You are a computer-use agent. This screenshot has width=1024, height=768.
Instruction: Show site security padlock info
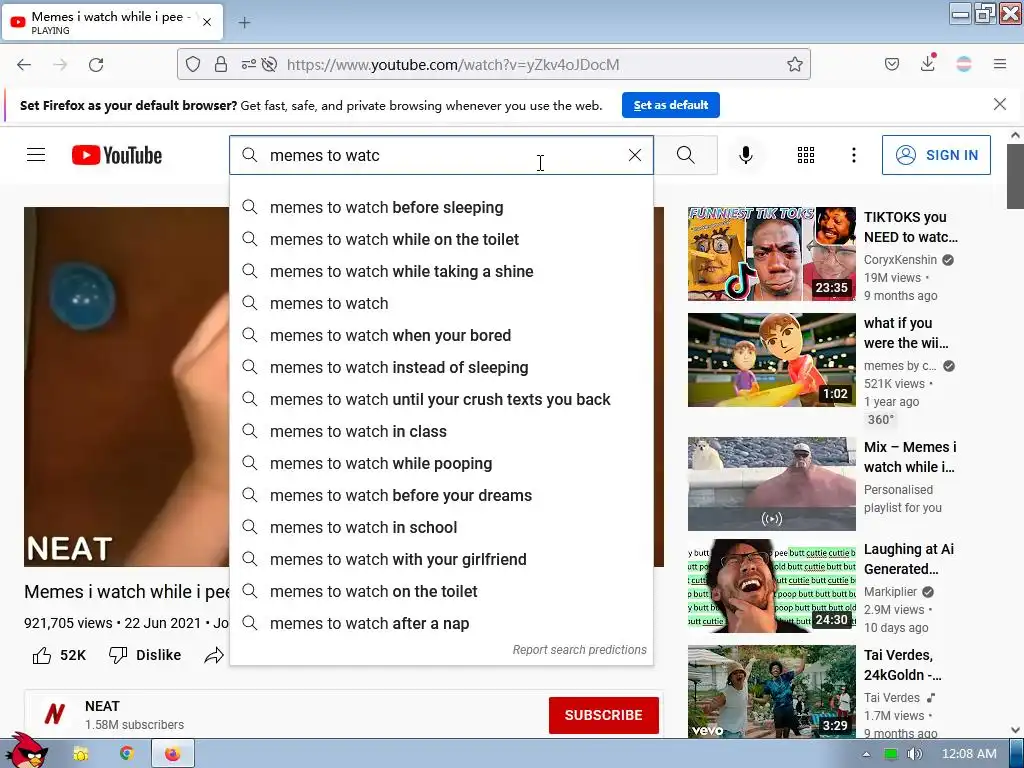[x=221, y=64]
